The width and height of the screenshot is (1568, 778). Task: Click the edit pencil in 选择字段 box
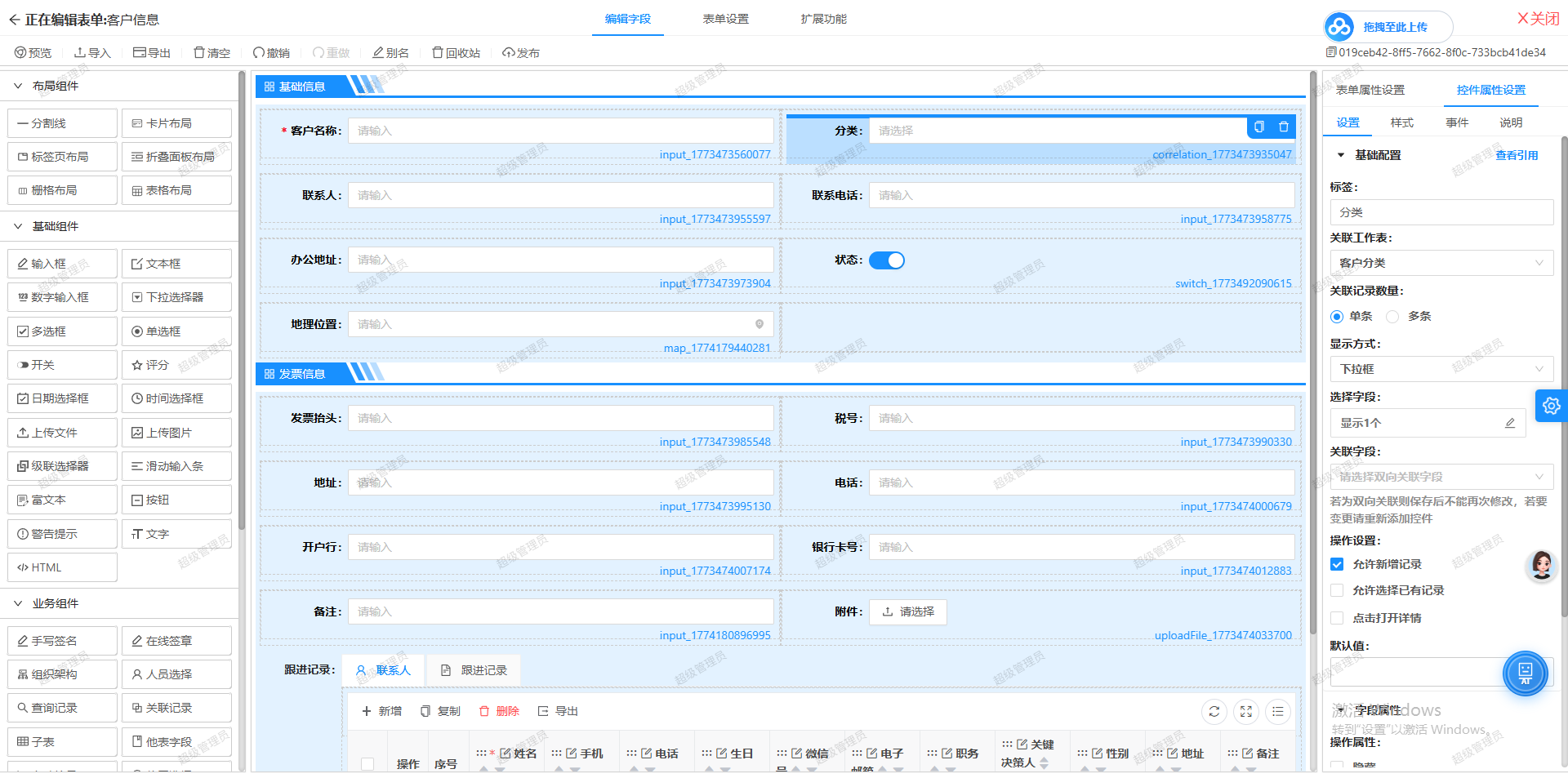(1510, 423)
